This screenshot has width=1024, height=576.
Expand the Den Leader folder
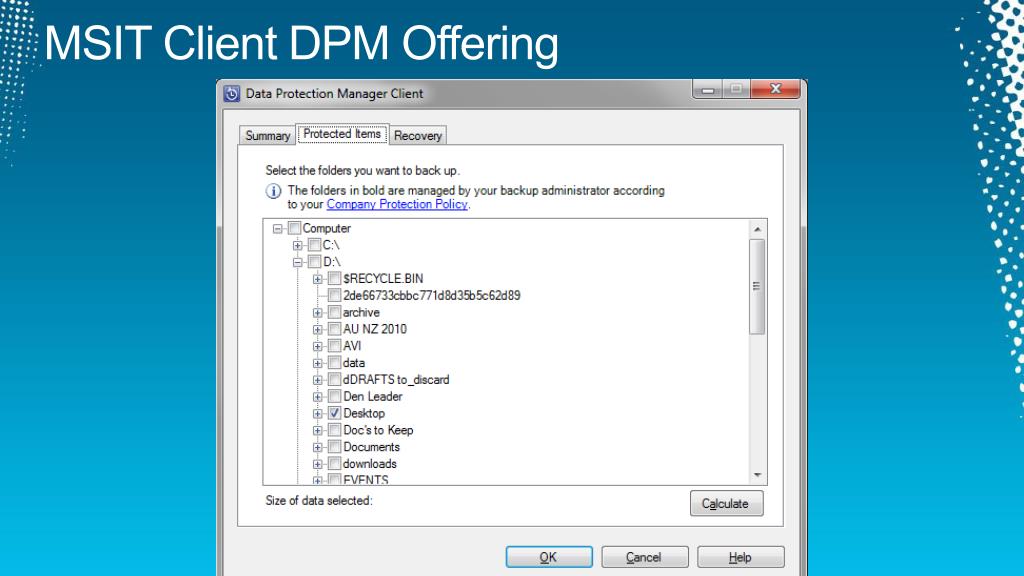317,396
